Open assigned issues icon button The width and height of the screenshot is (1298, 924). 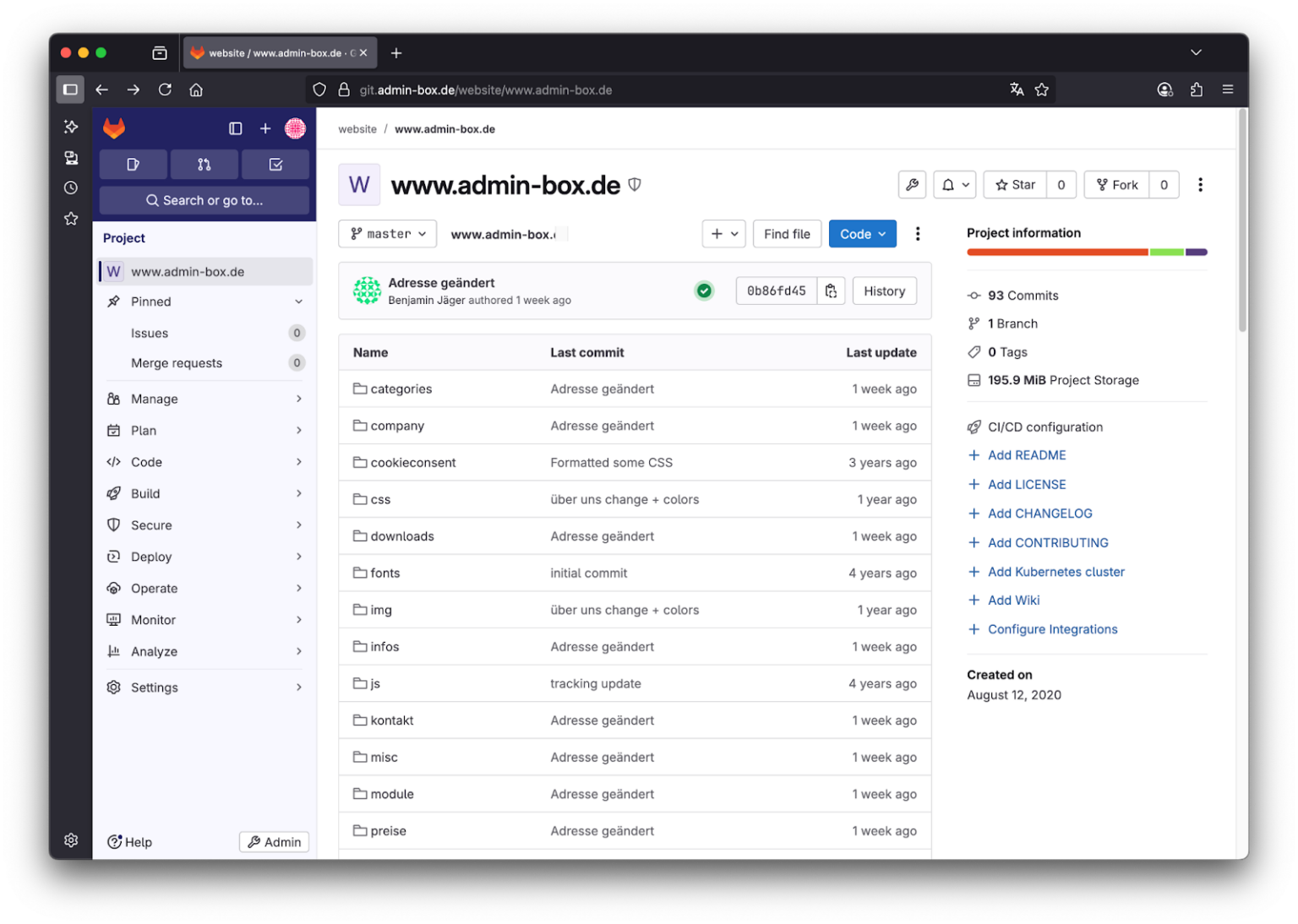[x=134, y=165]
